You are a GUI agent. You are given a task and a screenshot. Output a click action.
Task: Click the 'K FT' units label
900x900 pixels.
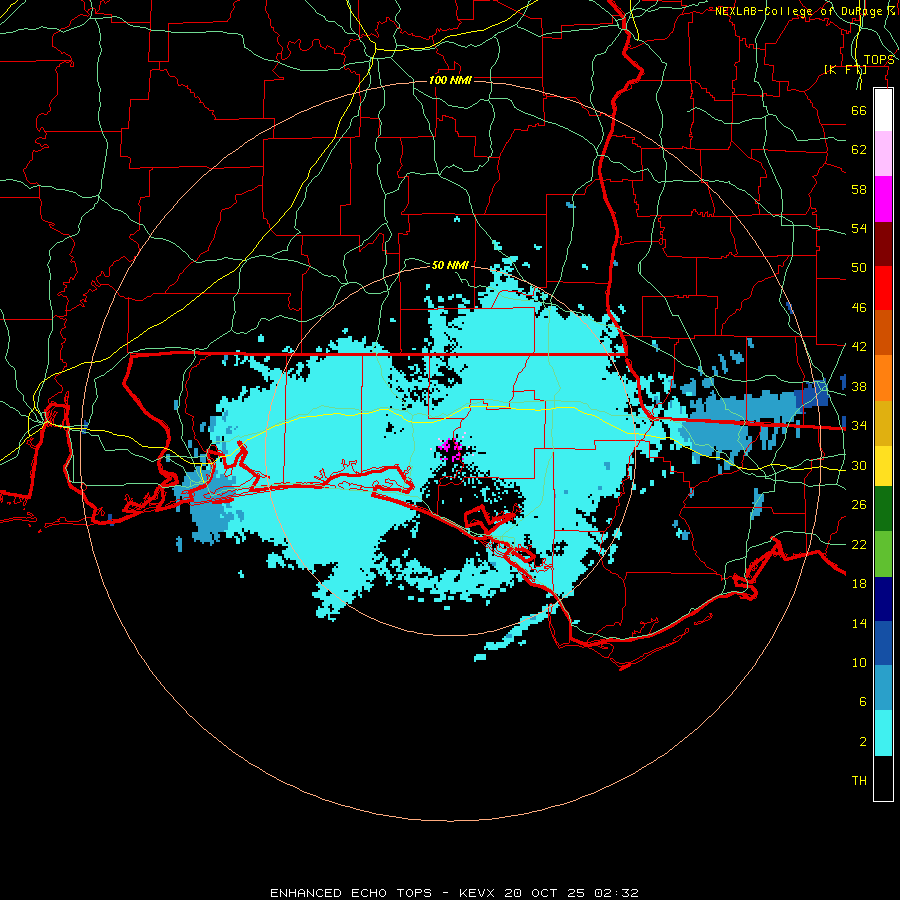[845, 69]
